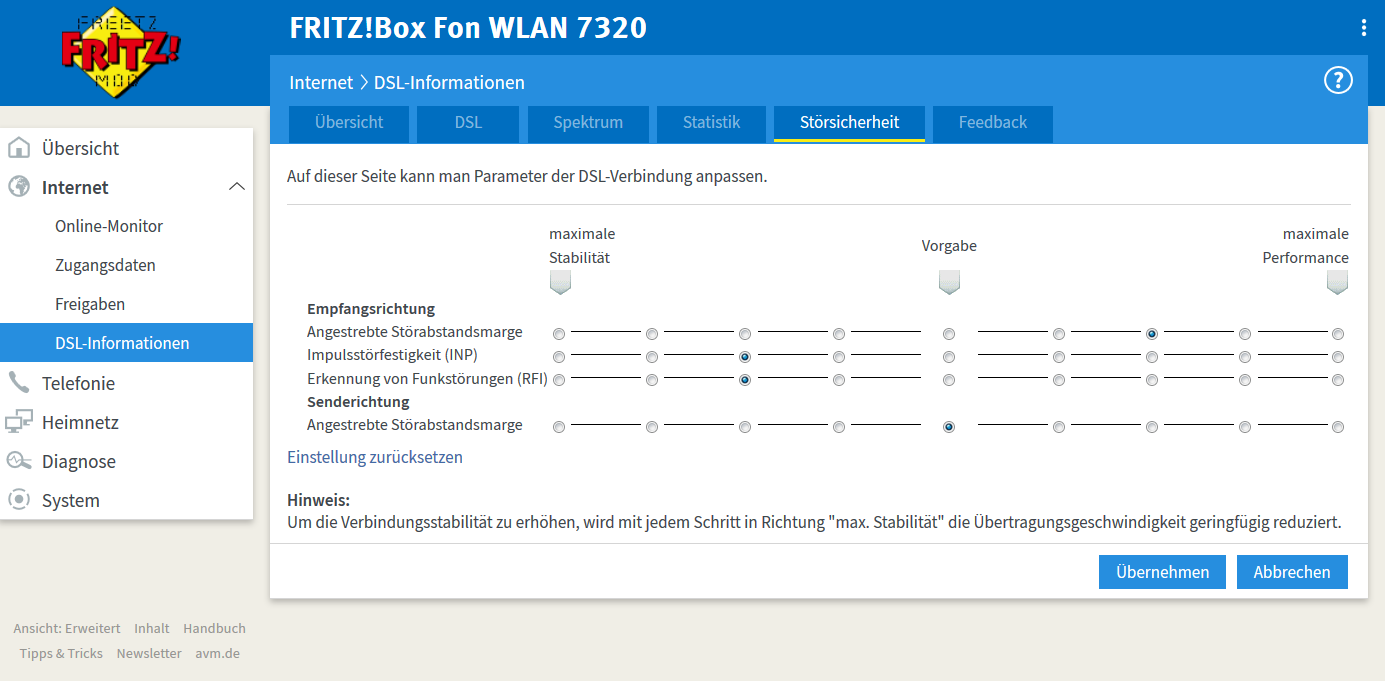Open the Tipps & Tricks link
Image resolution: width=1385 pixels, height=681 pixels.
[x=61, y=654]
